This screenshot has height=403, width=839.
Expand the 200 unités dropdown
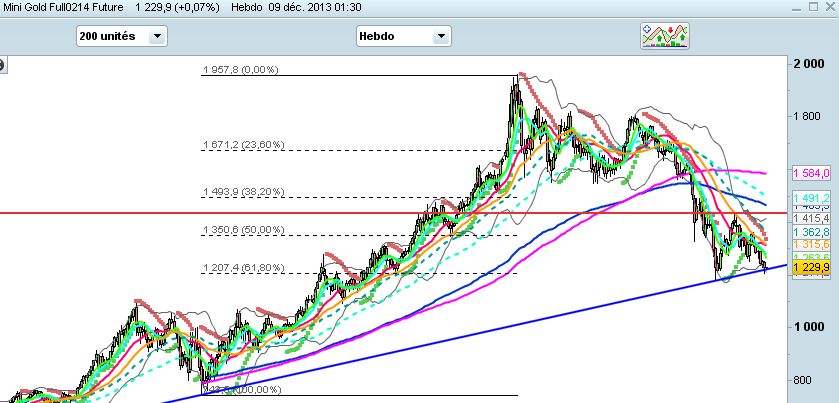[157, 36]
